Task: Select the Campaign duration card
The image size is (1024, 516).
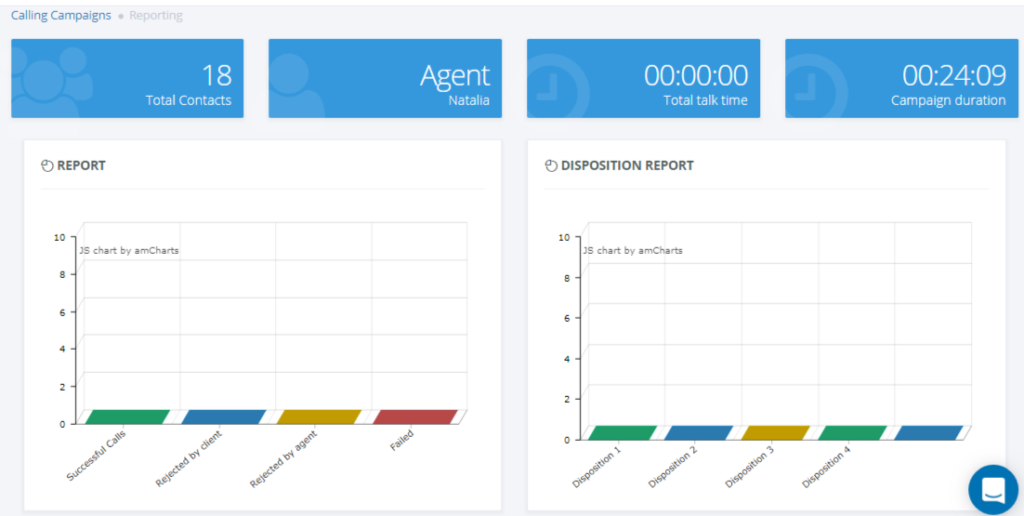Action: coord(901,78)
